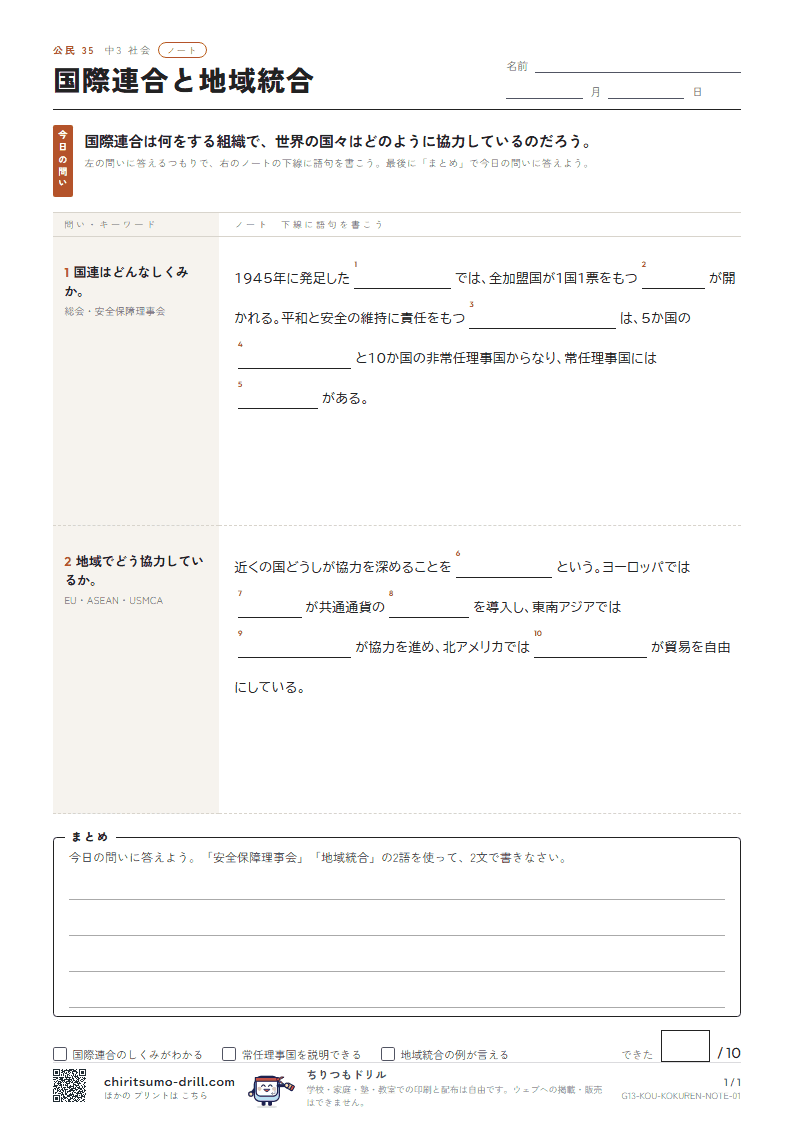The image size is (794, 1123).
Task: Click blank 4 before と10か国の非常任理事国
Action: 294,359
